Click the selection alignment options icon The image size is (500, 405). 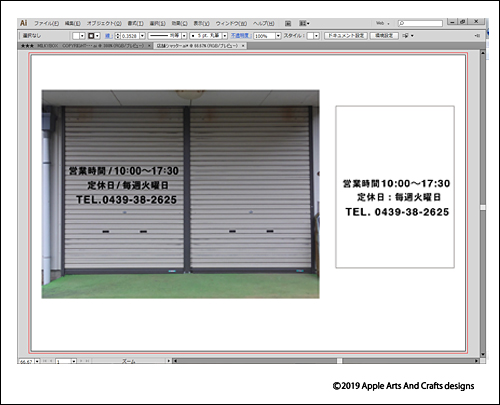(407, 35)
